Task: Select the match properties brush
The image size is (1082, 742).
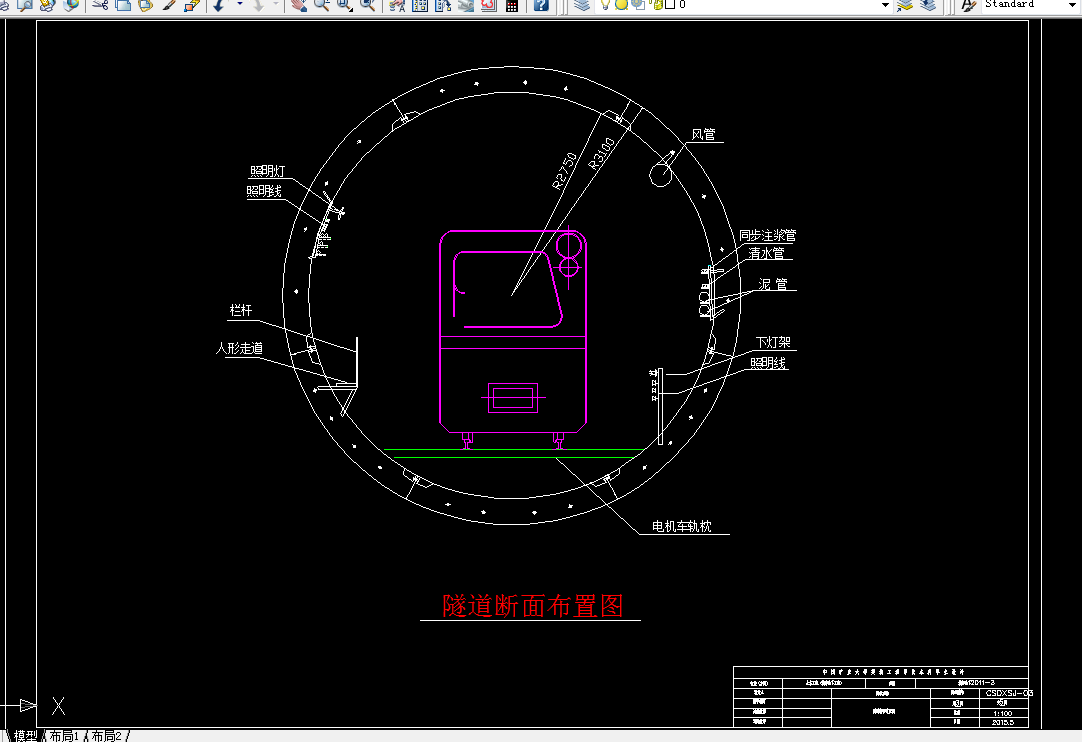Action: pyautogui.click(x=168, y=5)
